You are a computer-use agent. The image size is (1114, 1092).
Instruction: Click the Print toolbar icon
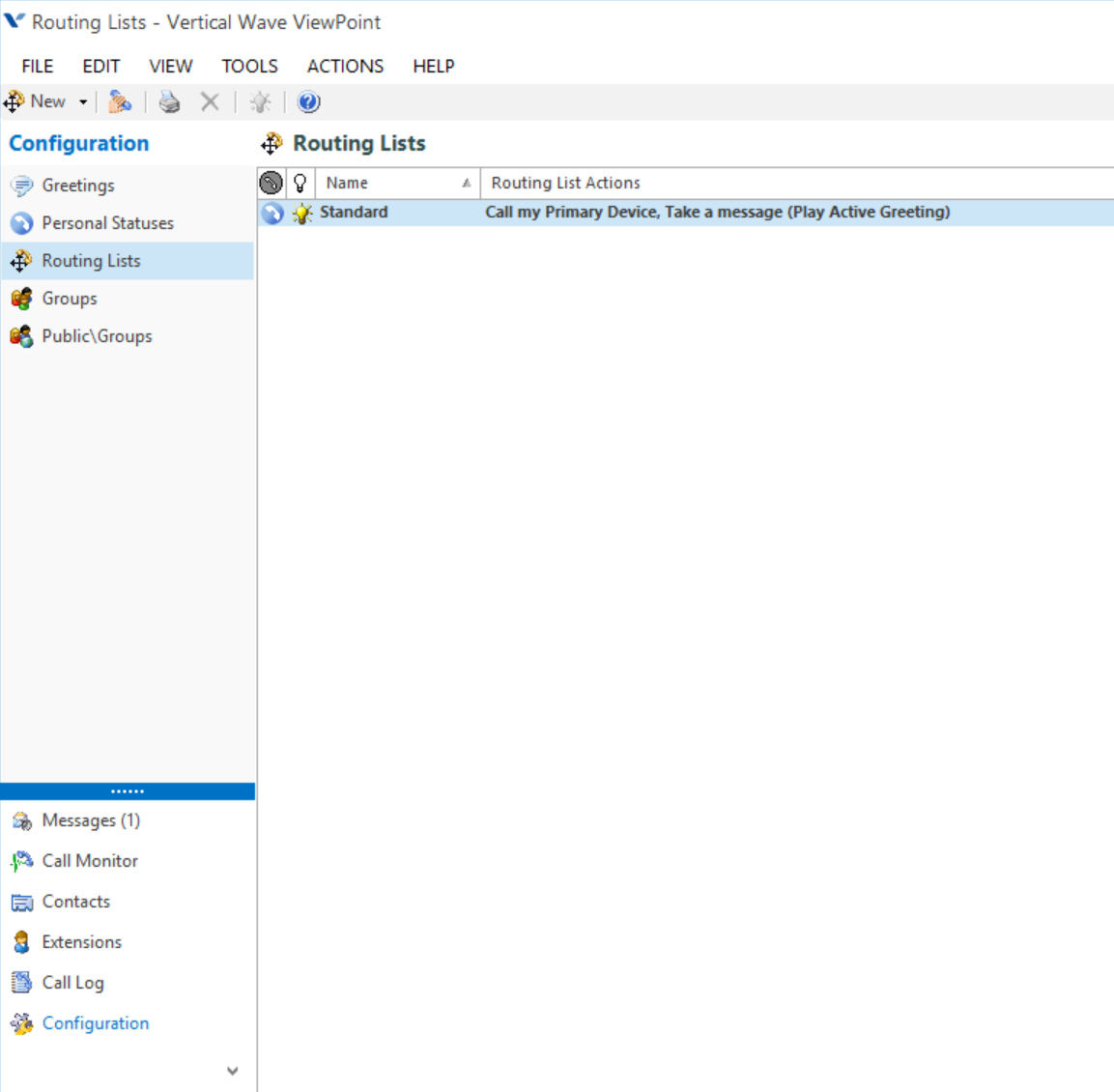(x=169, y=101)
